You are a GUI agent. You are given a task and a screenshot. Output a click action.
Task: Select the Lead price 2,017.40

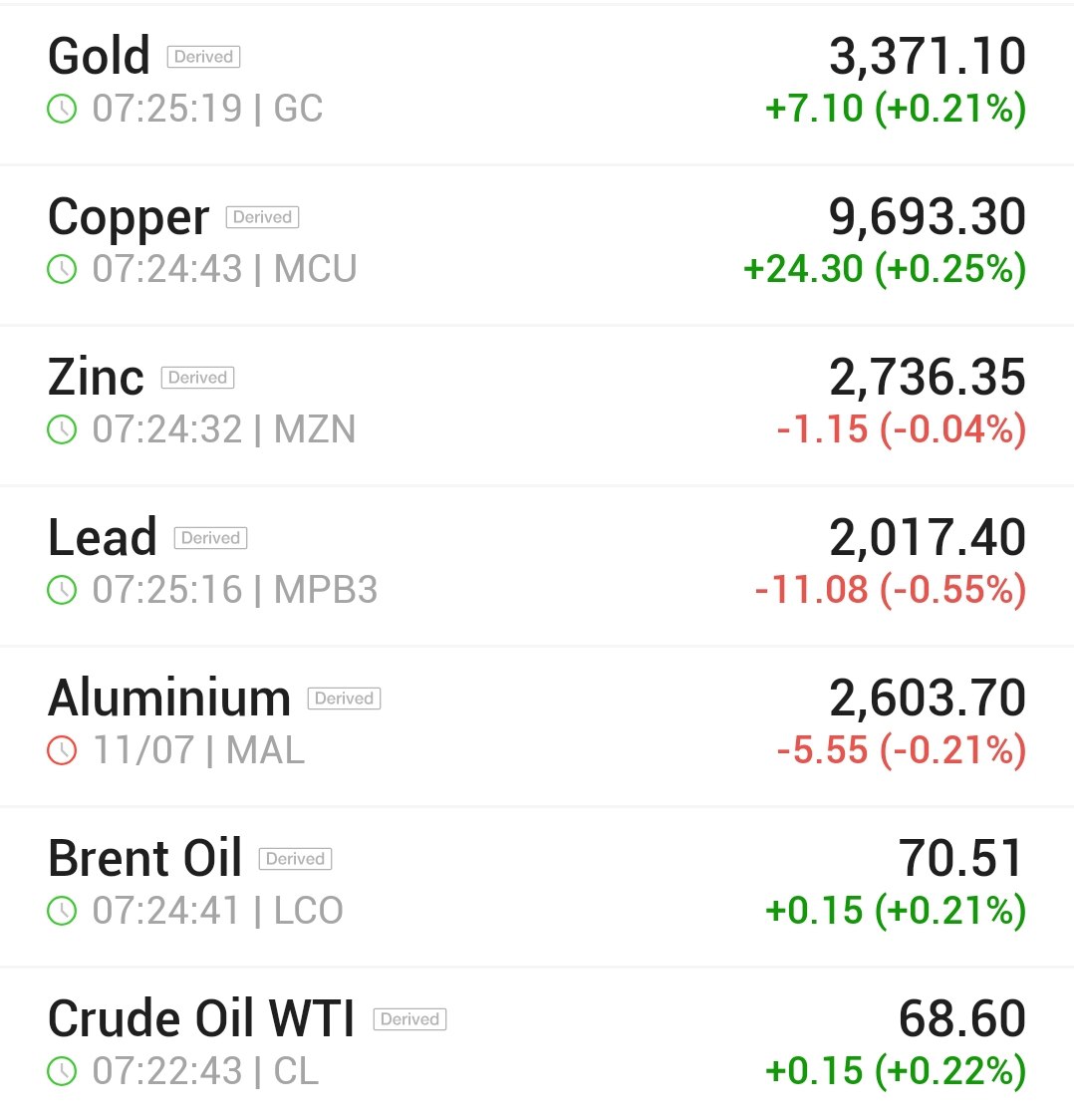927,537
